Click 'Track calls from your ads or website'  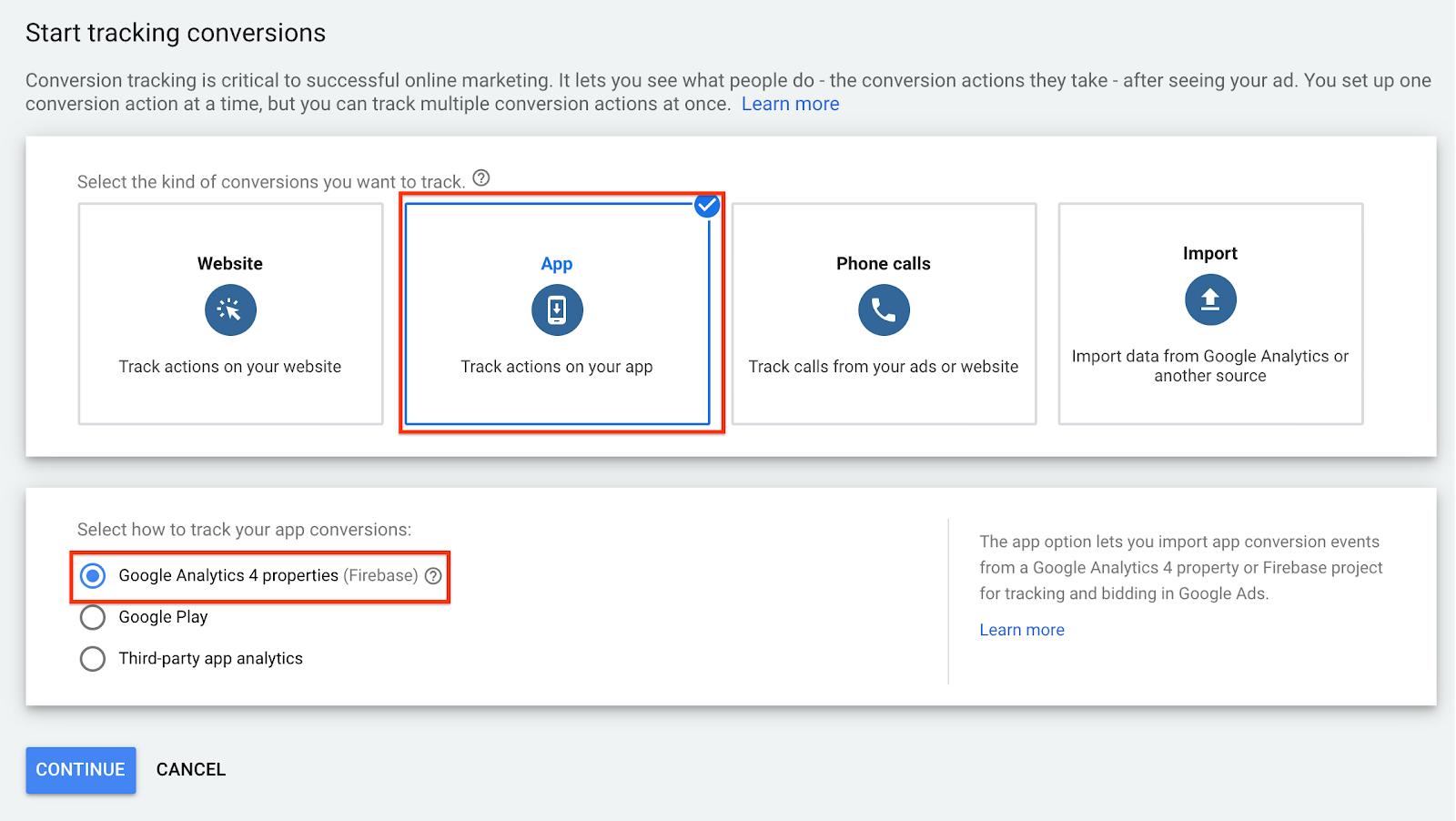884,367
